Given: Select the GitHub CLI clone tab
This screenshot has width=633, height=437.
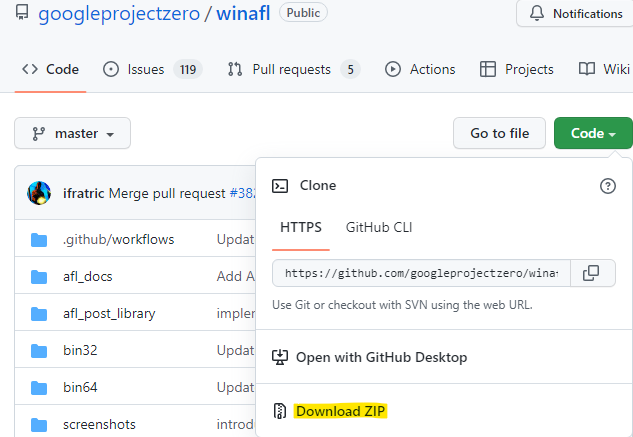Looking at the screenshot, I should click(x=379, y=227).
